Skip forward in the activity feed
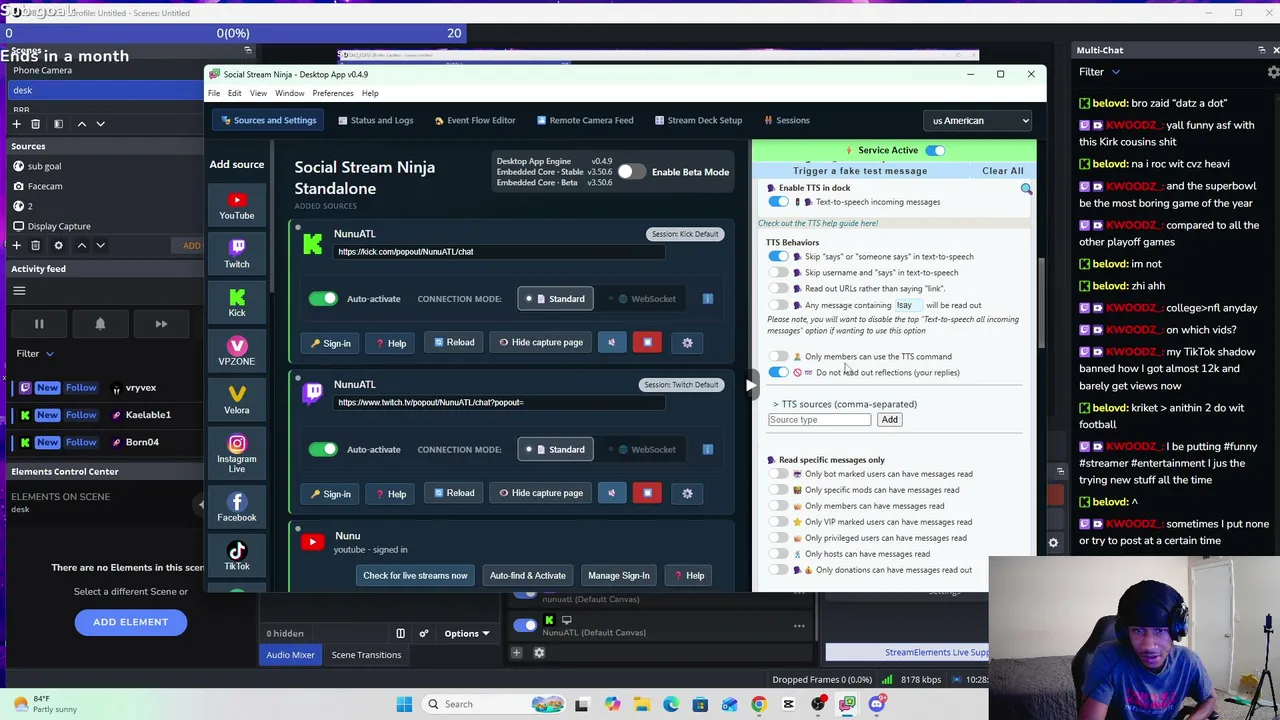Screen dimensions: 1280x720 pos(161,324)
